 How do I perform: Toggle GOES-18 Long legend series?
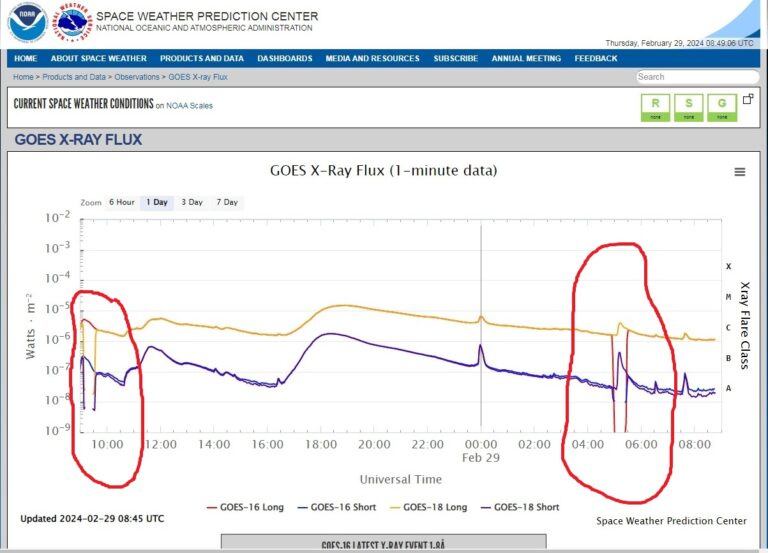429,507
